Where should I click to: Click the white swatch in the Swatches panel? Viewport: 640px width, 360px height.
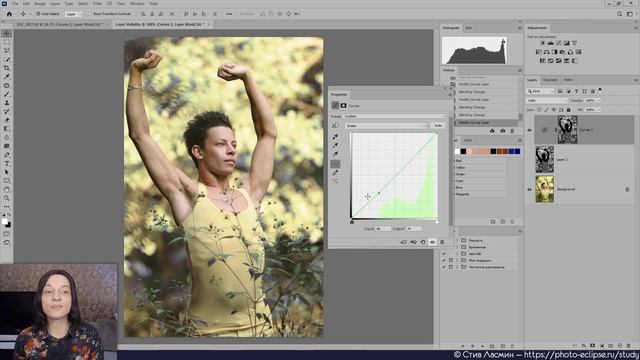[457, 151]
